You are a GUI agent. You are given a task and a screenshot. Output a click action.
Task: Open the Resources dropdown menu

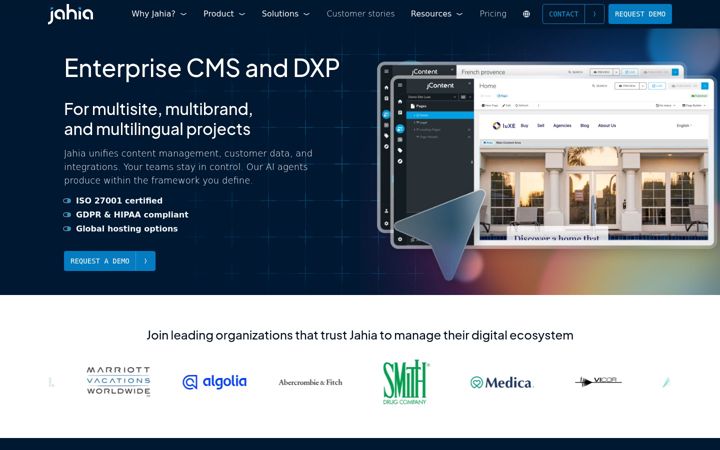click(x=436, y=14)
